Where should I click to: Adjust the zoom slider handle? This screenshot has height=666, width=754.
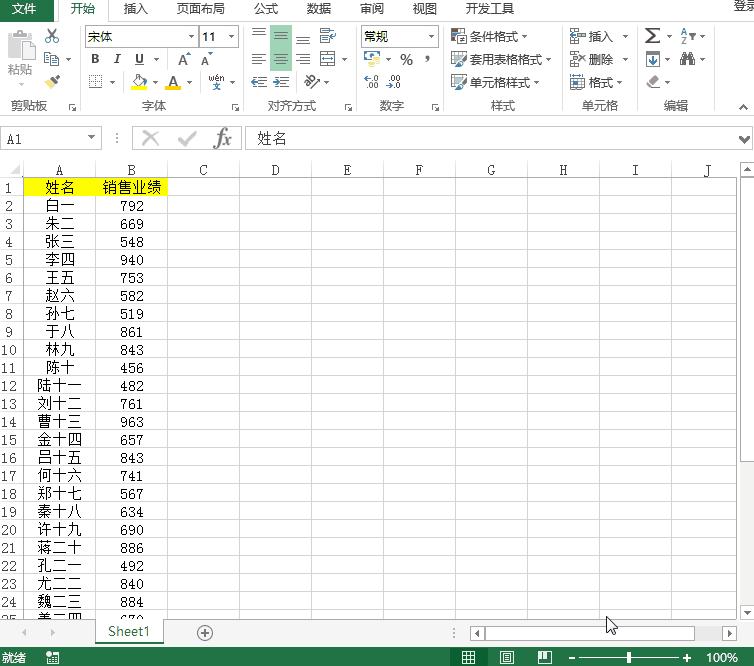[629, 657]
